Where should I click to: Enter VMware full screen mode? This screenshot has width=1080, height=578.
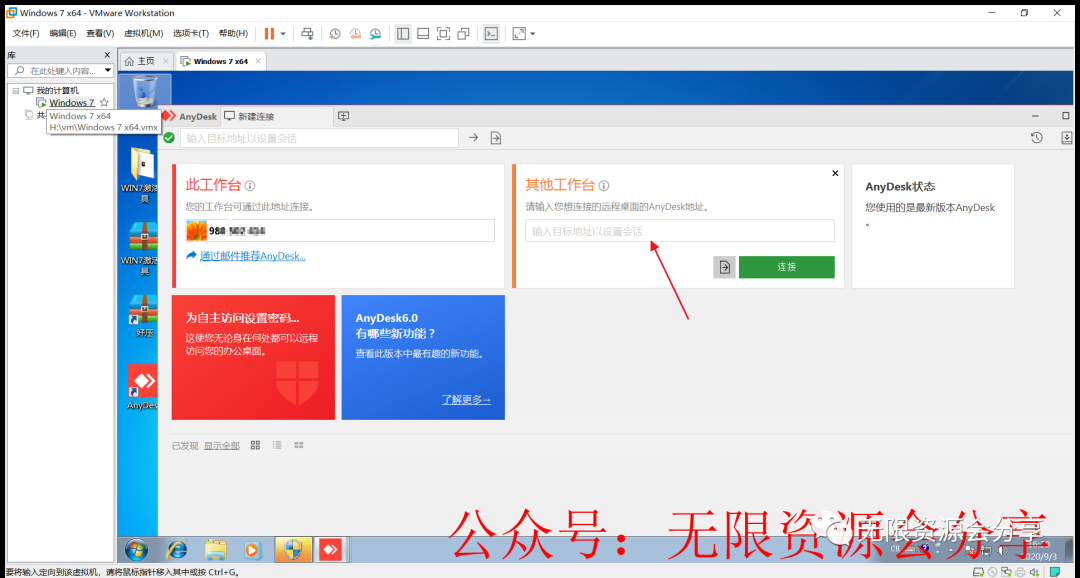click(444, 33)
